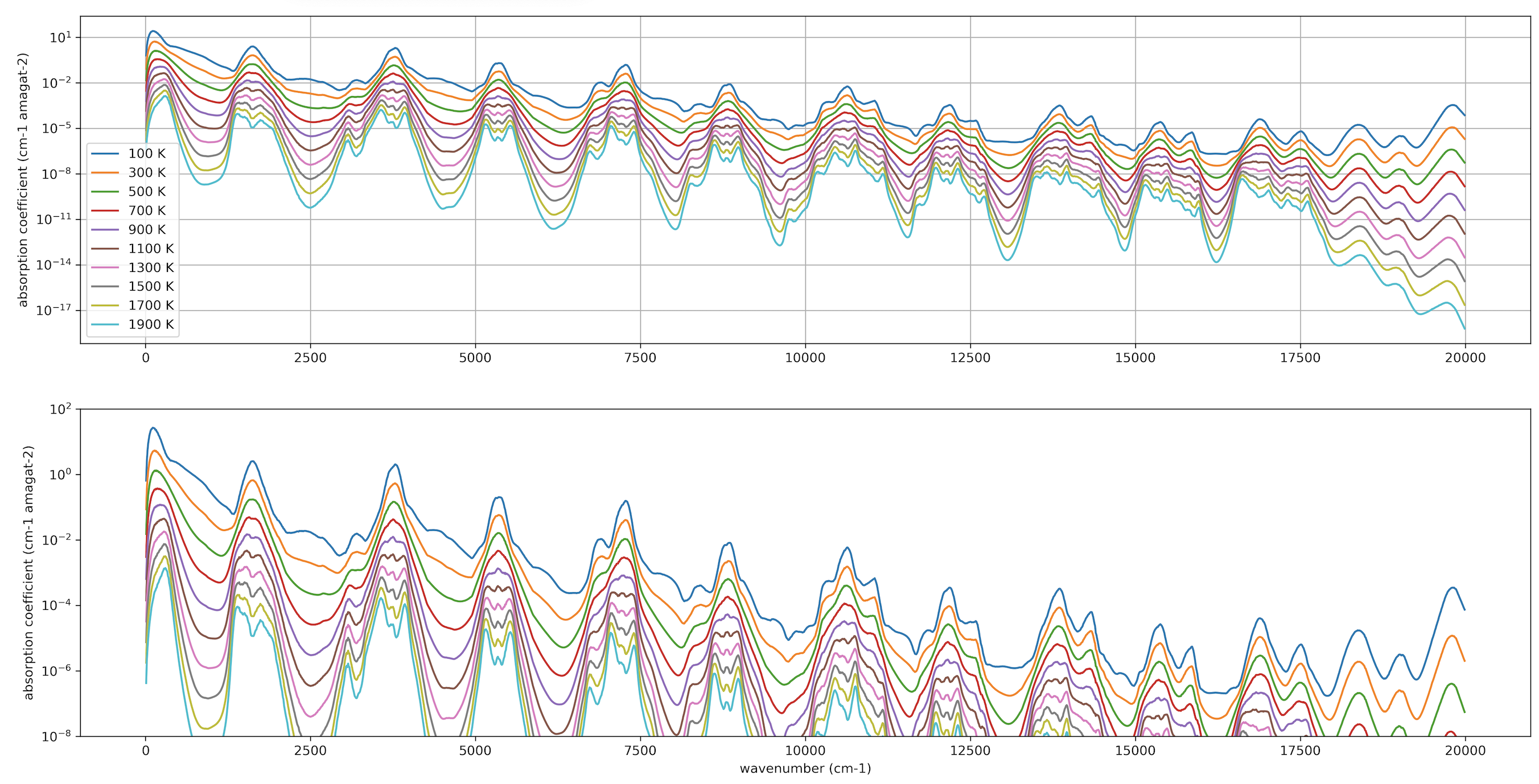Image resolution: width=1539 pixels, height=784 pixels.
Task: Click the olive line swatch for 1700 K
Action: (x=105, y=306)
